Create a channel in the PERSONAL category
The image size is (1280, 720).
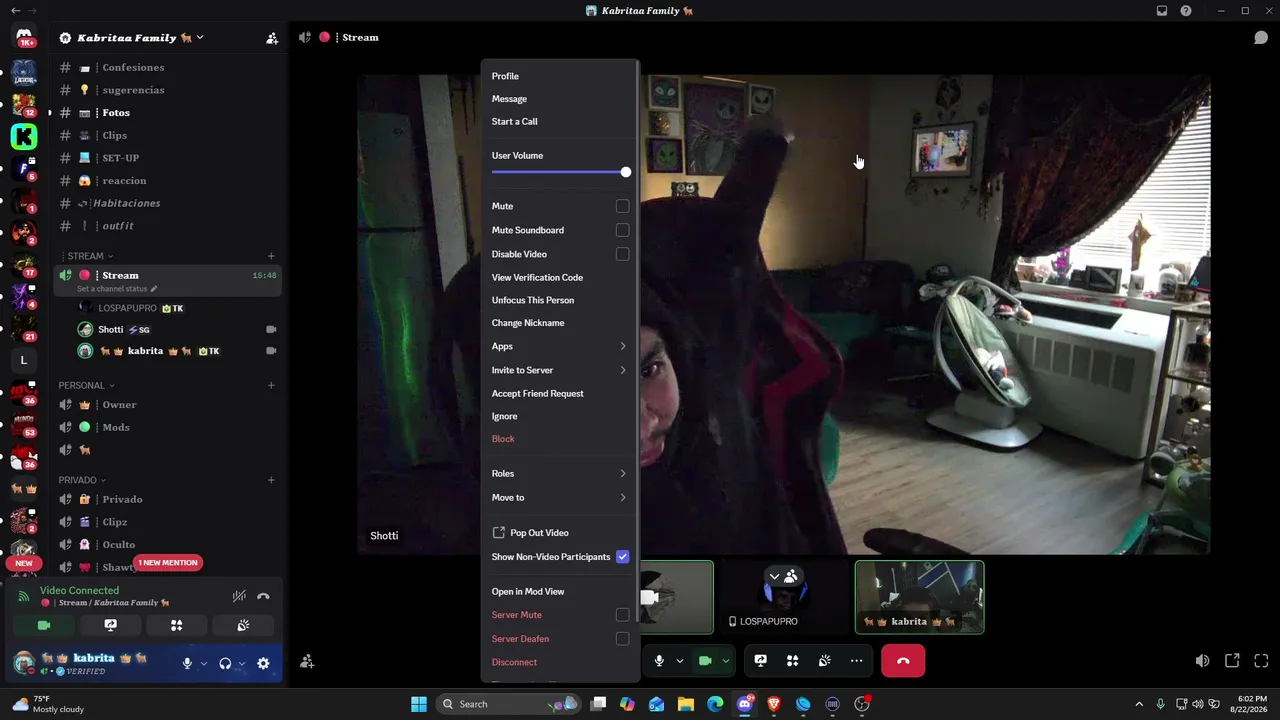coord(271,385)
